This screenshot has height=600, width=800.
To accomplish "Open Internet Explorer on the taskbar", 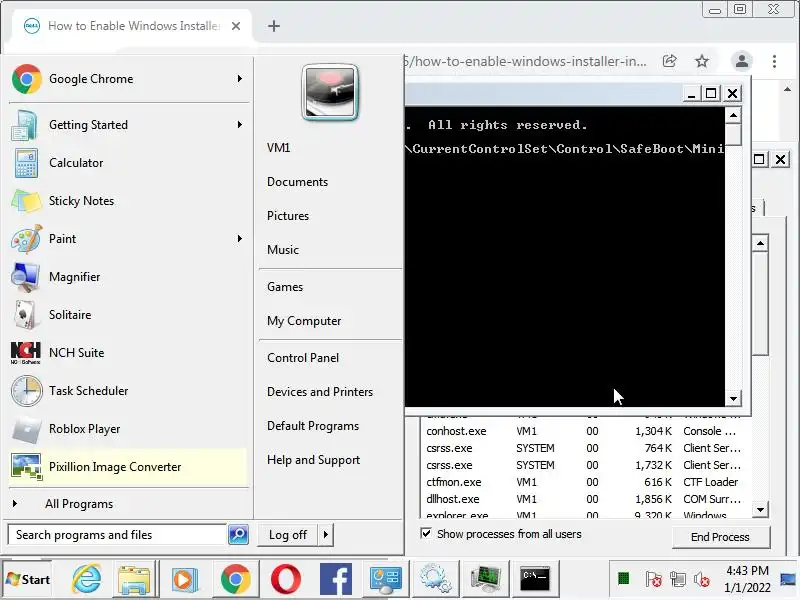I will tap(86, 579).
